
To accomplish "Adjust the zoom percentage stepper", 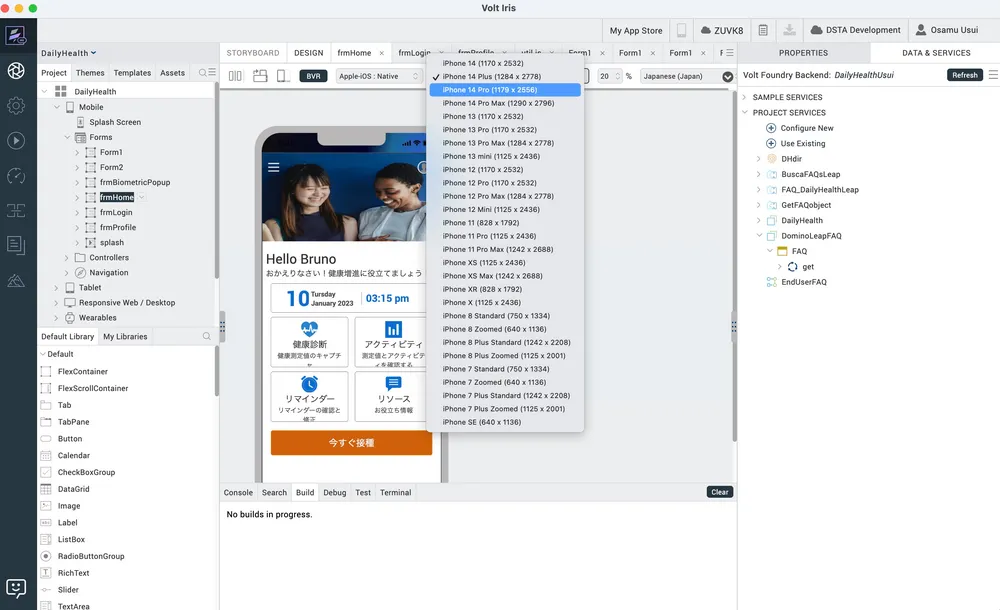I will 617,76.
